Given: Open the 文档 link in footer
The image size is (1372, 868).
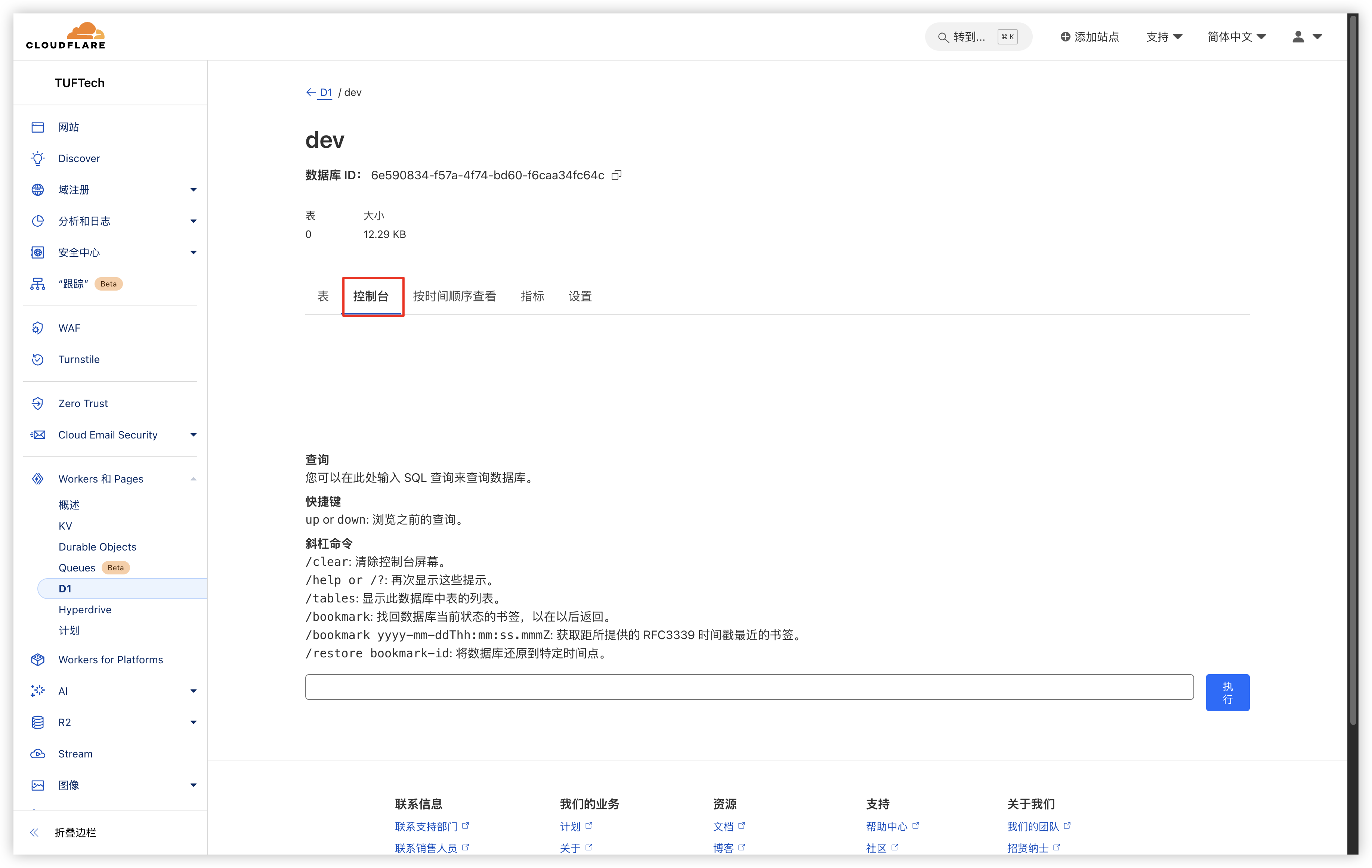Looking at the screenshot, I should click(724, 826).
